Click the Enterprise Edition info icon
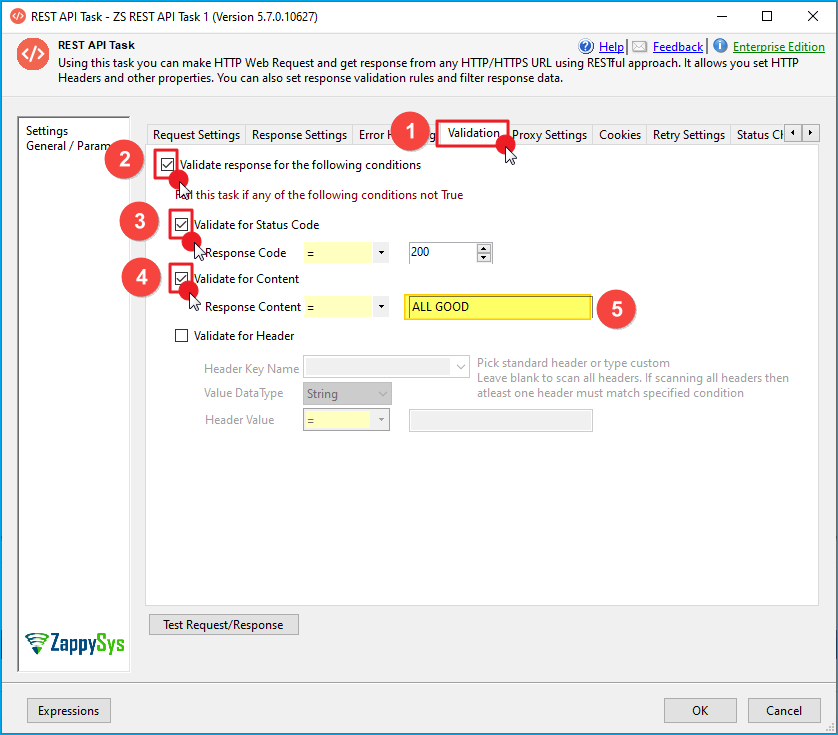838x735 pixels. 720,46
